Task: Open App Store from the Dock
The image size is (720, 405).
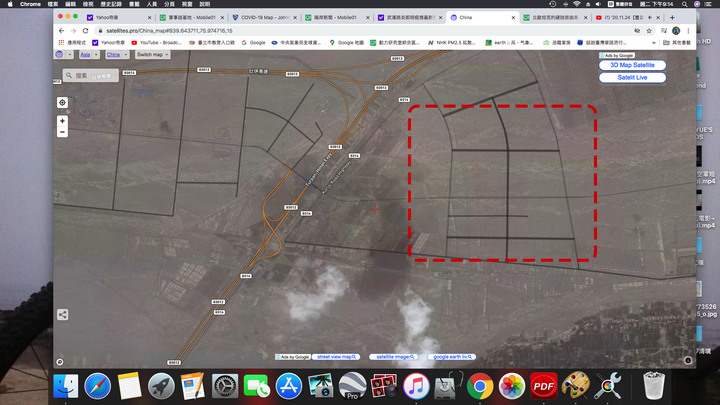Action: [288, 386]
